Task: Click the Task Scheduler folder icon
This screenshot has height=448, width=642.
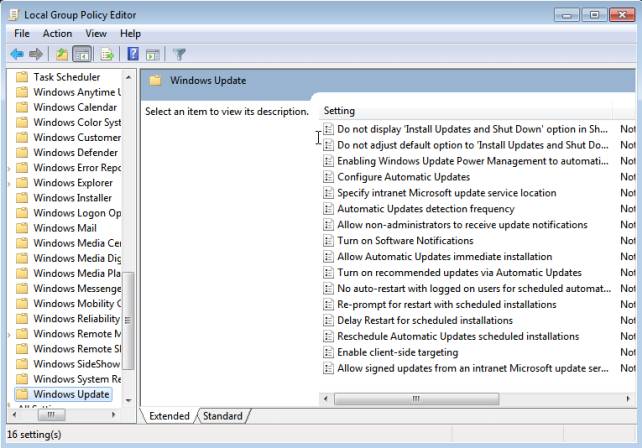Action: point(22,77)
